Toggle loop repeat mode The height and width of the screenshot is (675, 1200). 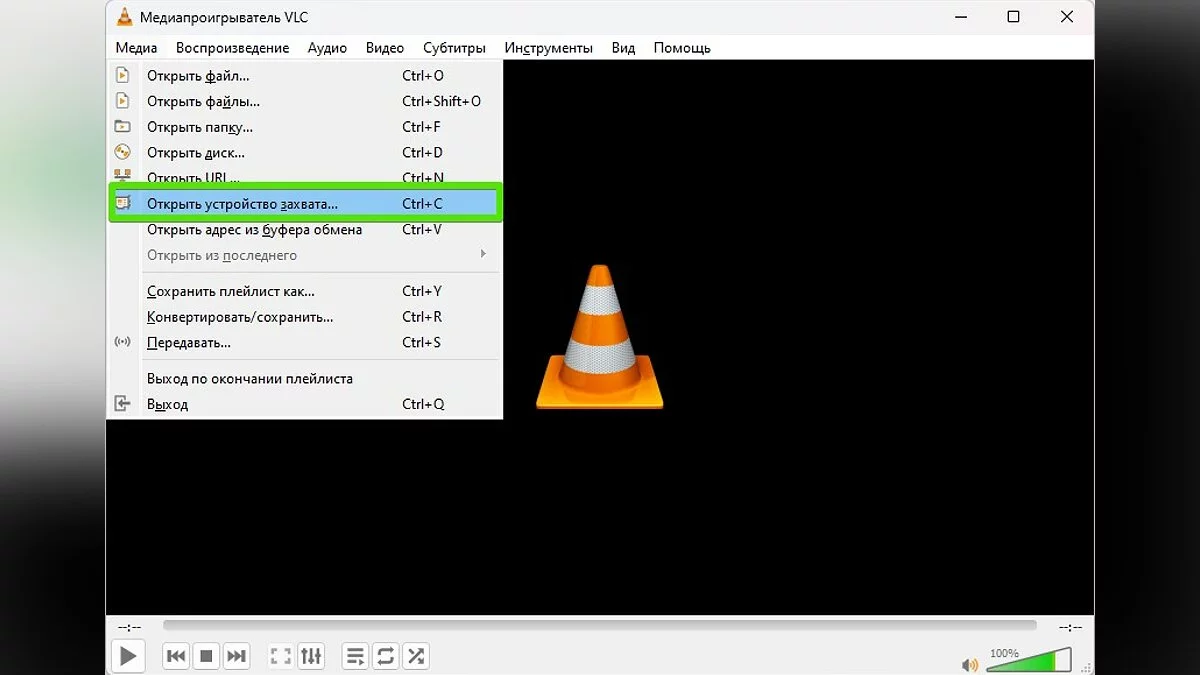coord(385,656)
